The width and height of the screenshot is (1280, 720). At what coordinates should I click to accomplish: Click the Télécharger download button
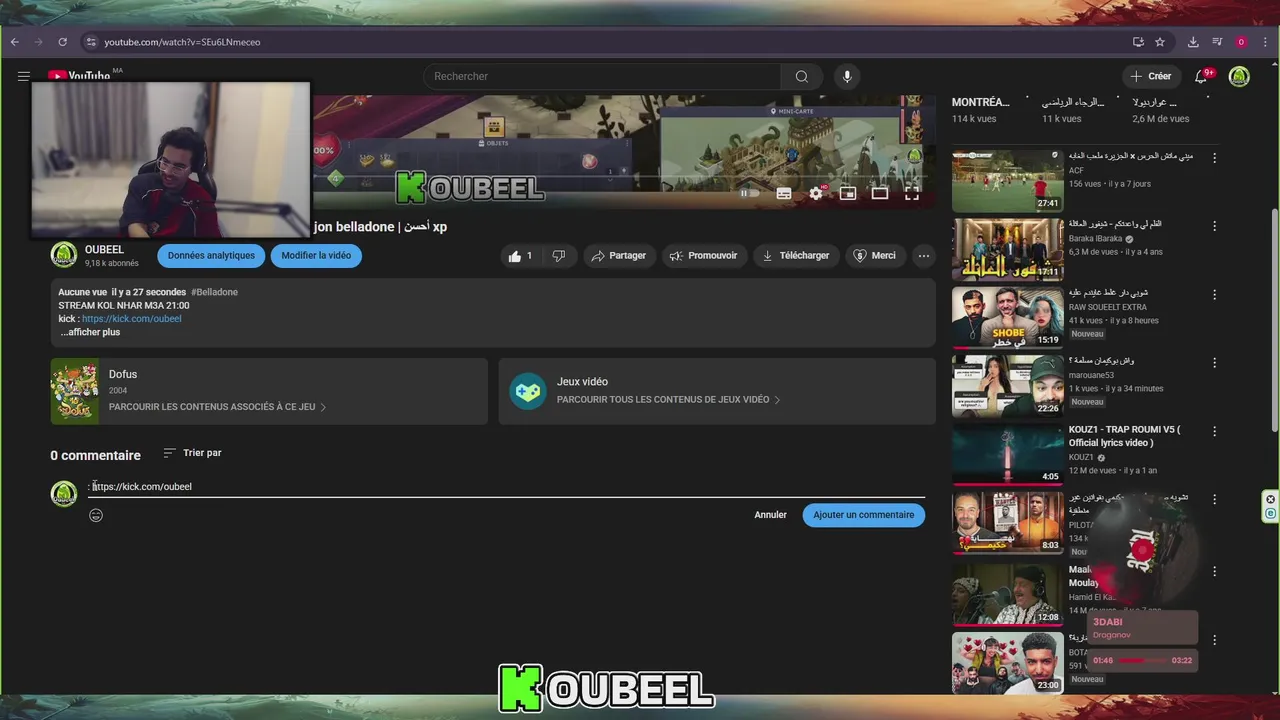[796, 256]
